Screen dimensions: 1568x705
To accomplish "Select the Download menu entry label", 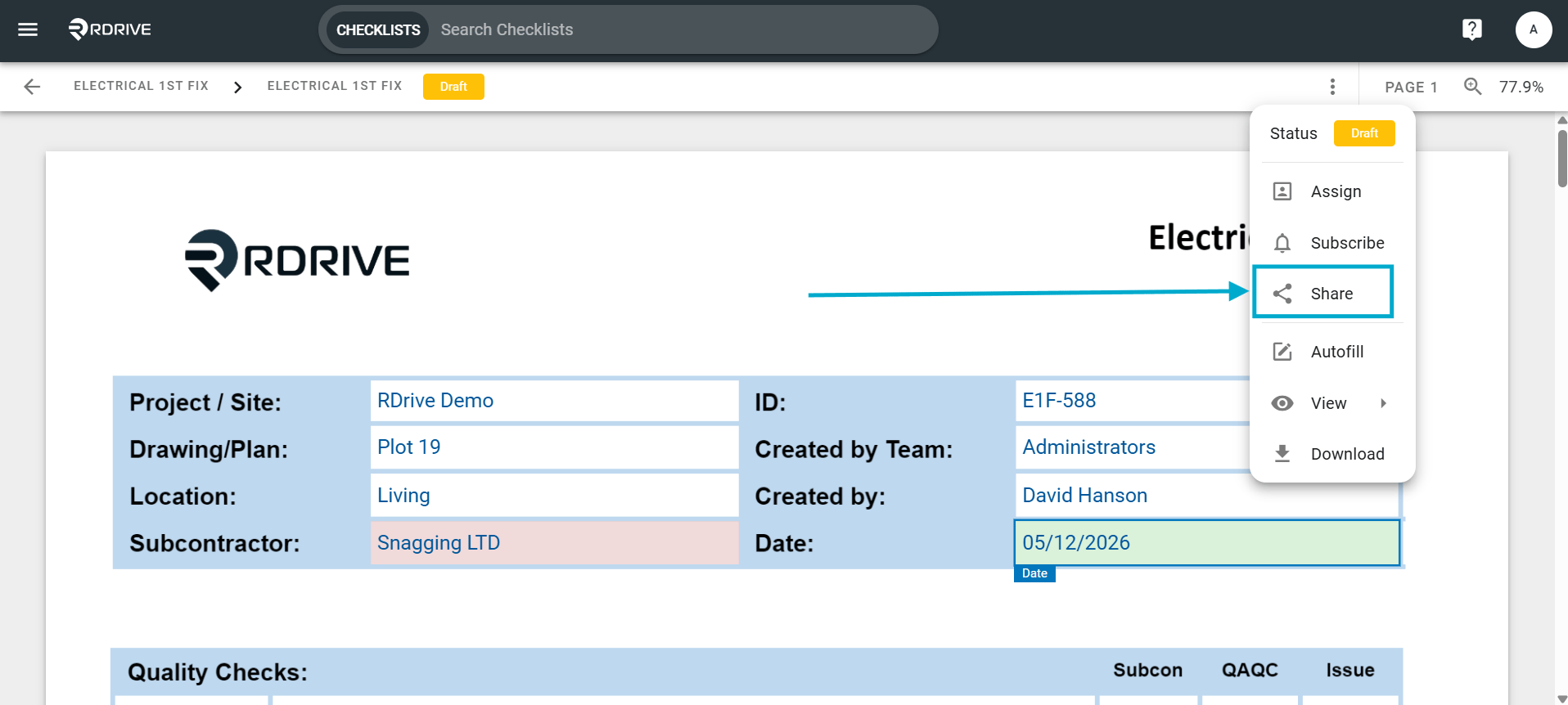I will (1347, 454).
